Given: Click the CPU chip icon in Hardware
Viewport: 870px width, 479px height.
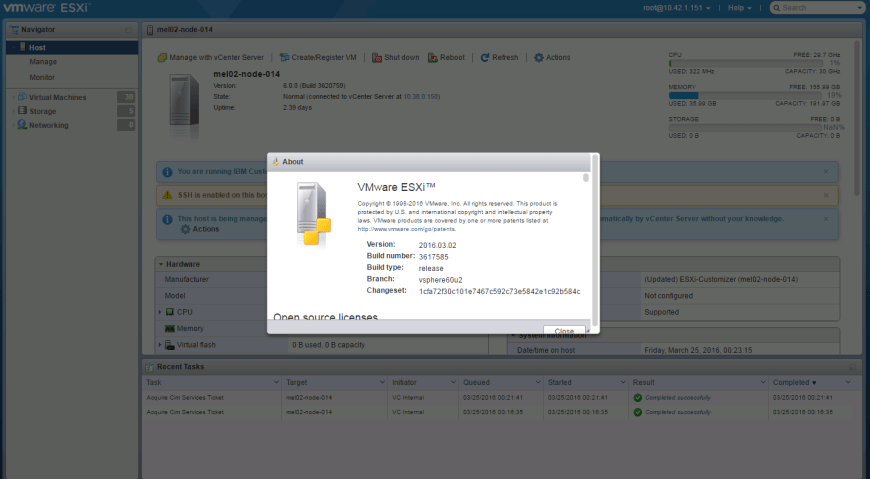Looking at the screenshot, I should click(170, 312).
